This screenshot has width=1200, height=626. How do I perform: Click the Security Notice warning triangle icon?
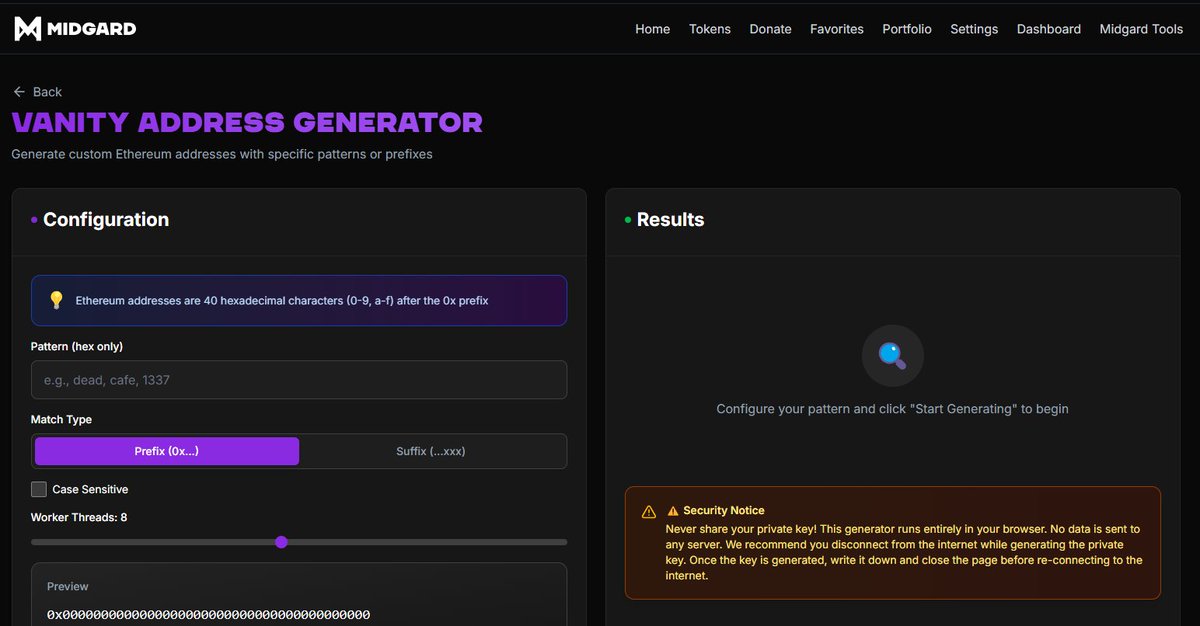[649, 512]
